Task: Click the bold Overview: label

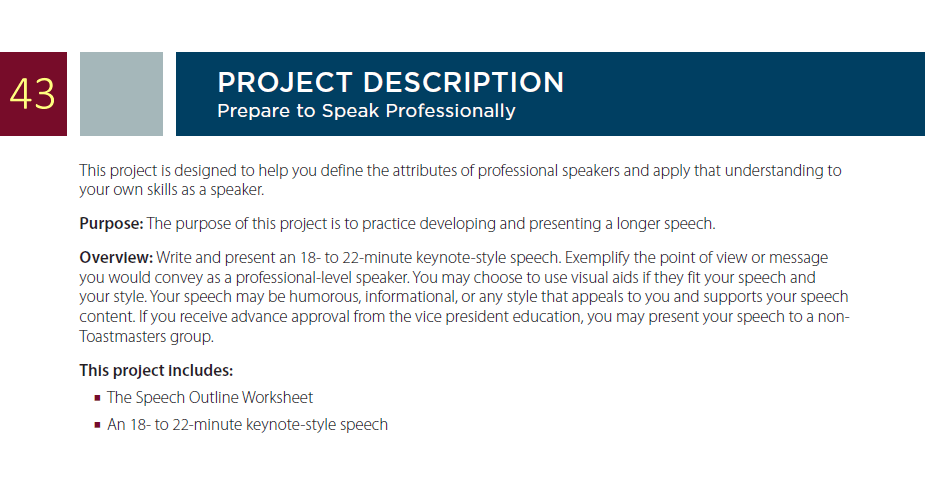Action: 116,258
